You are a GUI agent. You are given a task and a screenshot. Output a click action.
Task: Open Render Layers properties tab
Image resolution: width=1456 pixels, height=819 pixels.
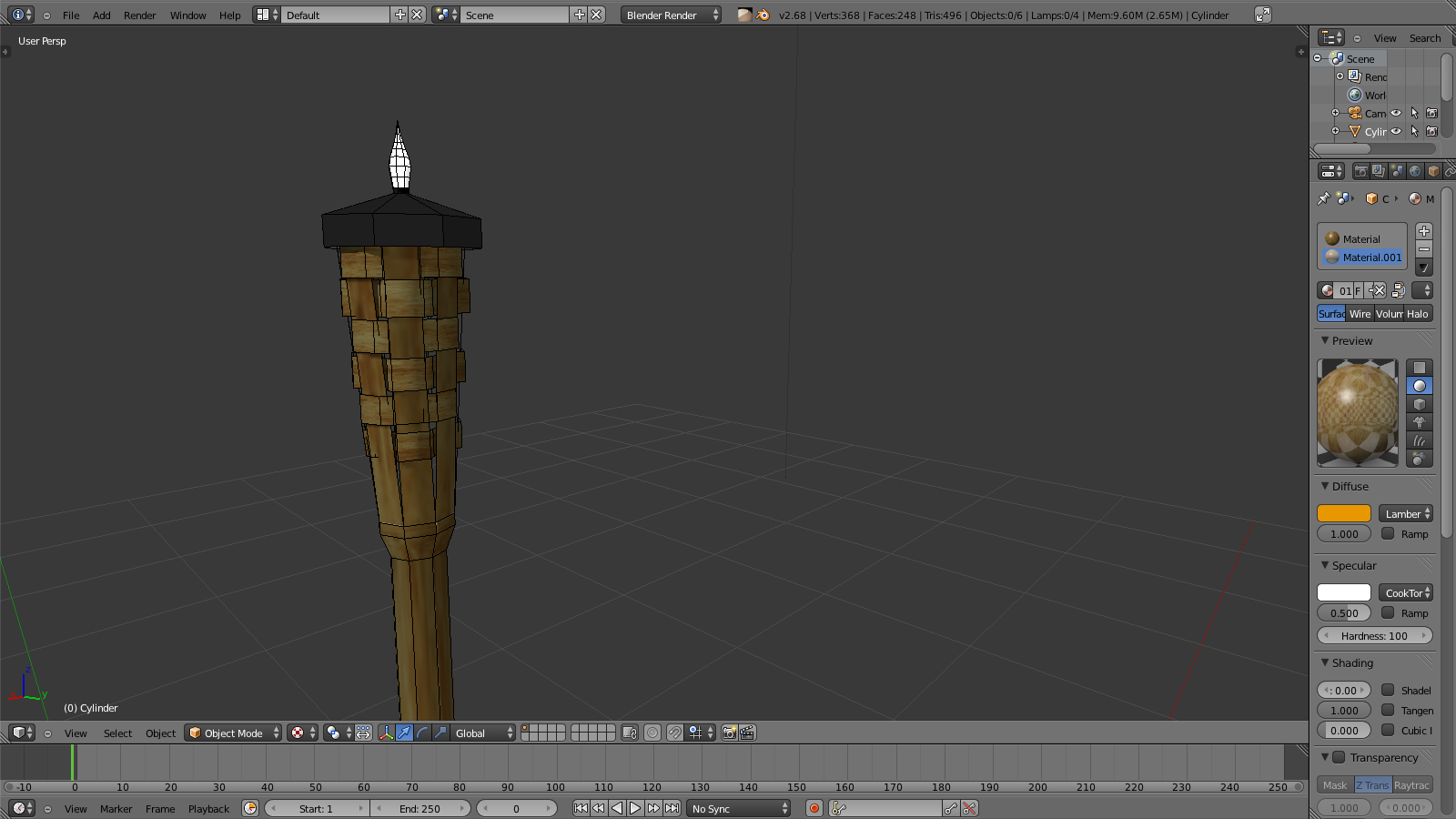pyautogui.click(x=1379, y=171)
